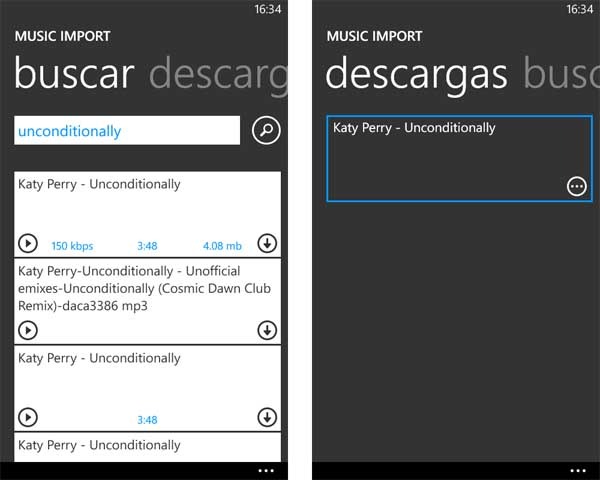Tap the magnifier search button beside the text box

266,131
